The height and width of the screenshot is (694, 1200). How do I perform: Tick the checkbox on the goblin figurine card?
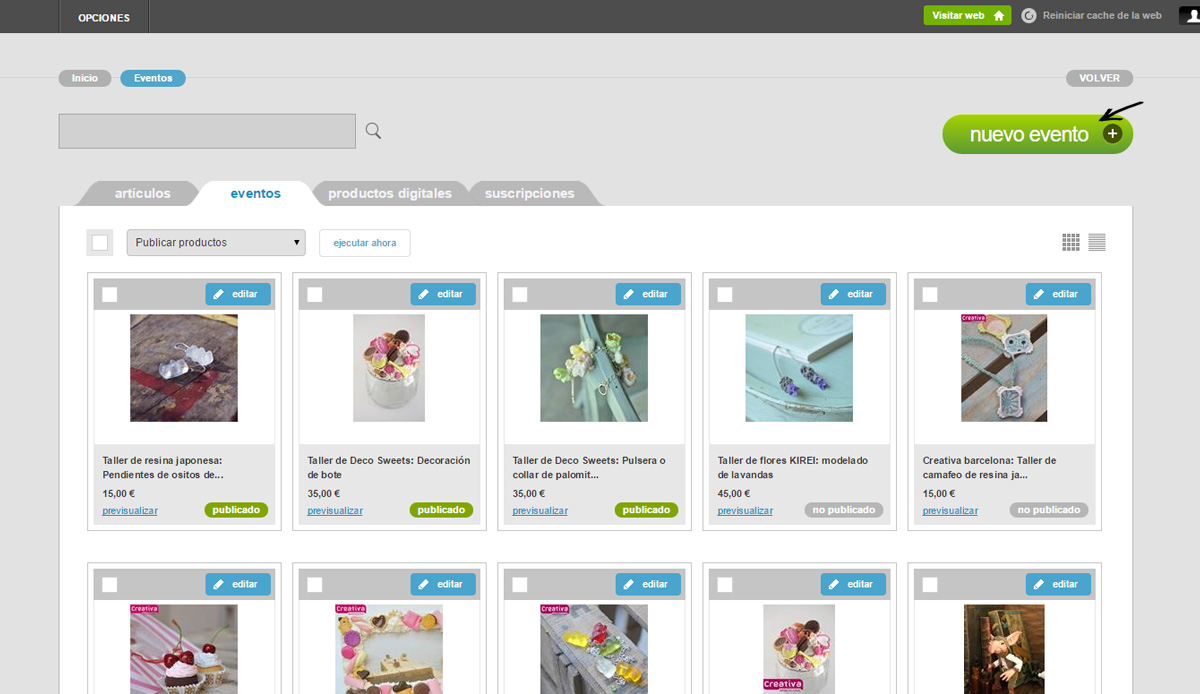[x=930, y=584]
